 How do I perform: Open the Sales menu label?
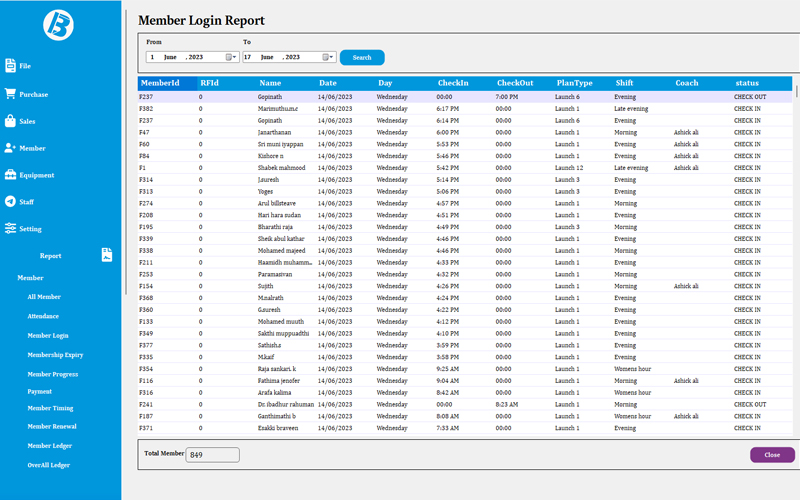click(27, 121)
